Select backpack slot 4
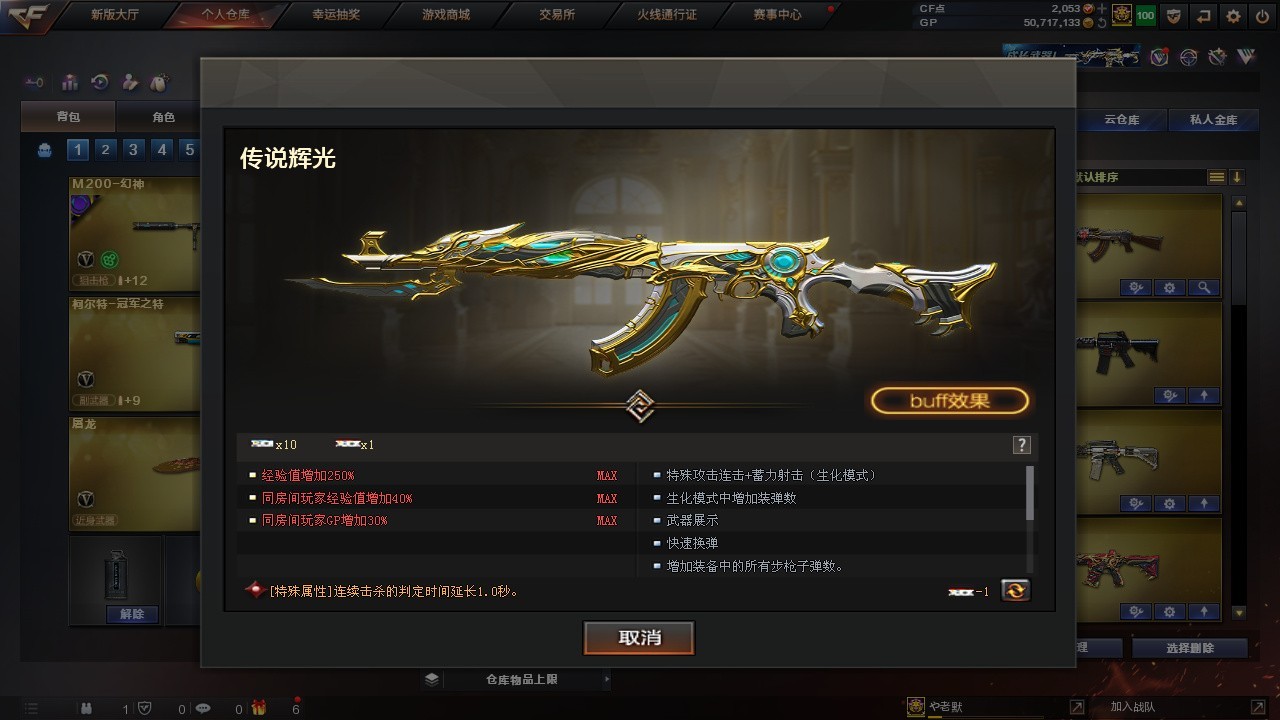 pos(161,150)
